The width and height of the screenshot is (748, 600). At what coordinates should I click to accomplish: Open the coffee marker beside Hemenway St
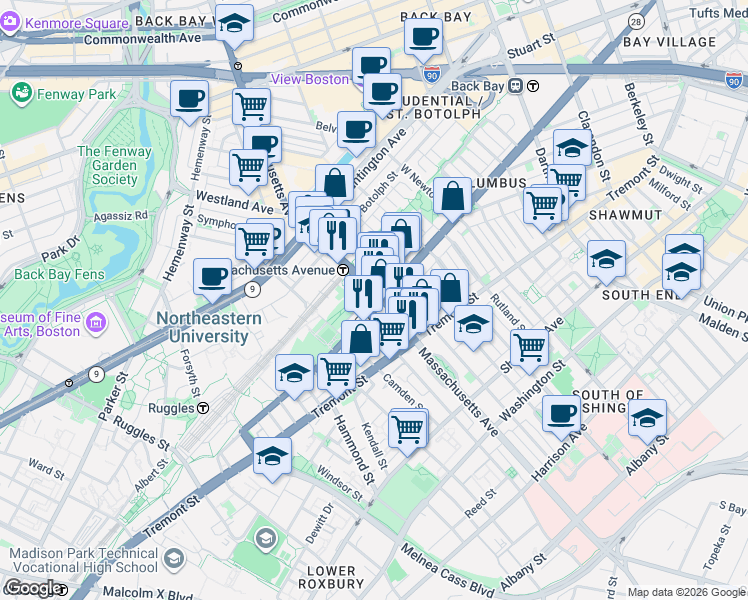tap(189, 100)
